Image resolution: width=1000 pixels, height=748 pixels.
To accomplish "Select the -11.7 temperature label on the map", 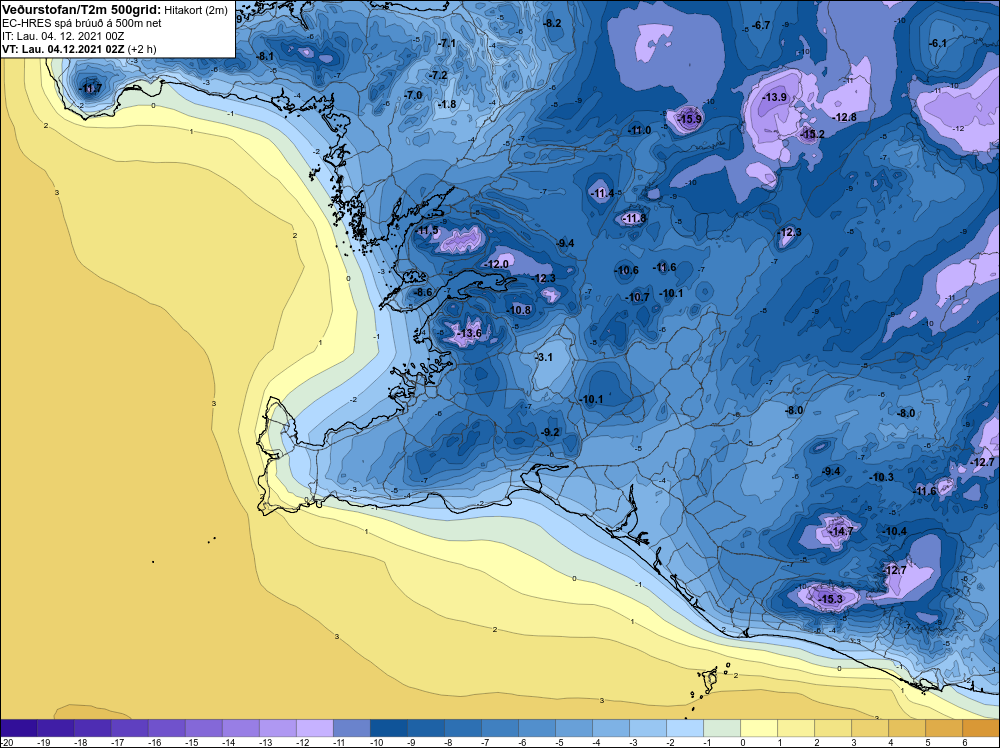I will click(x=90, y=89).
